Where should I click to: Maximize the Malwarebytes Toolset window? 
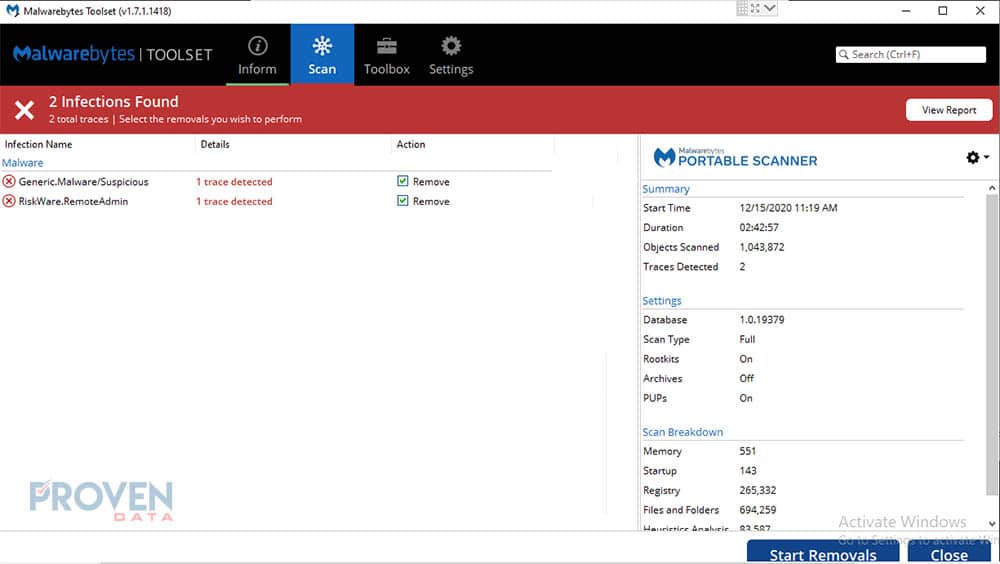coord(943,11)
